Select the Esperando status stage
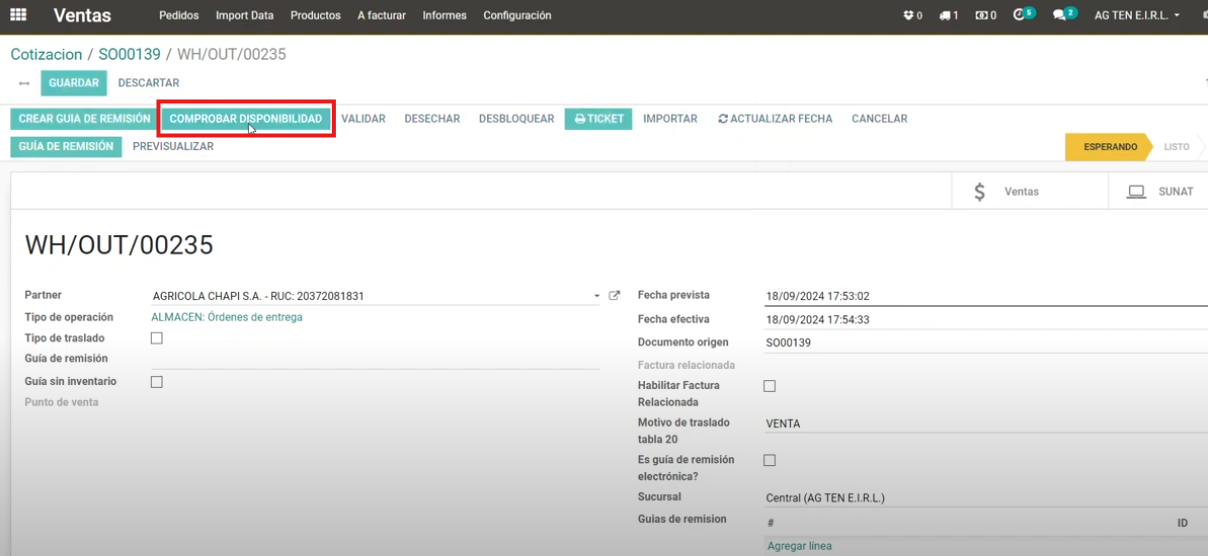The height and width of the screenshot is (556, 1208). click(x=1108, y=147)
